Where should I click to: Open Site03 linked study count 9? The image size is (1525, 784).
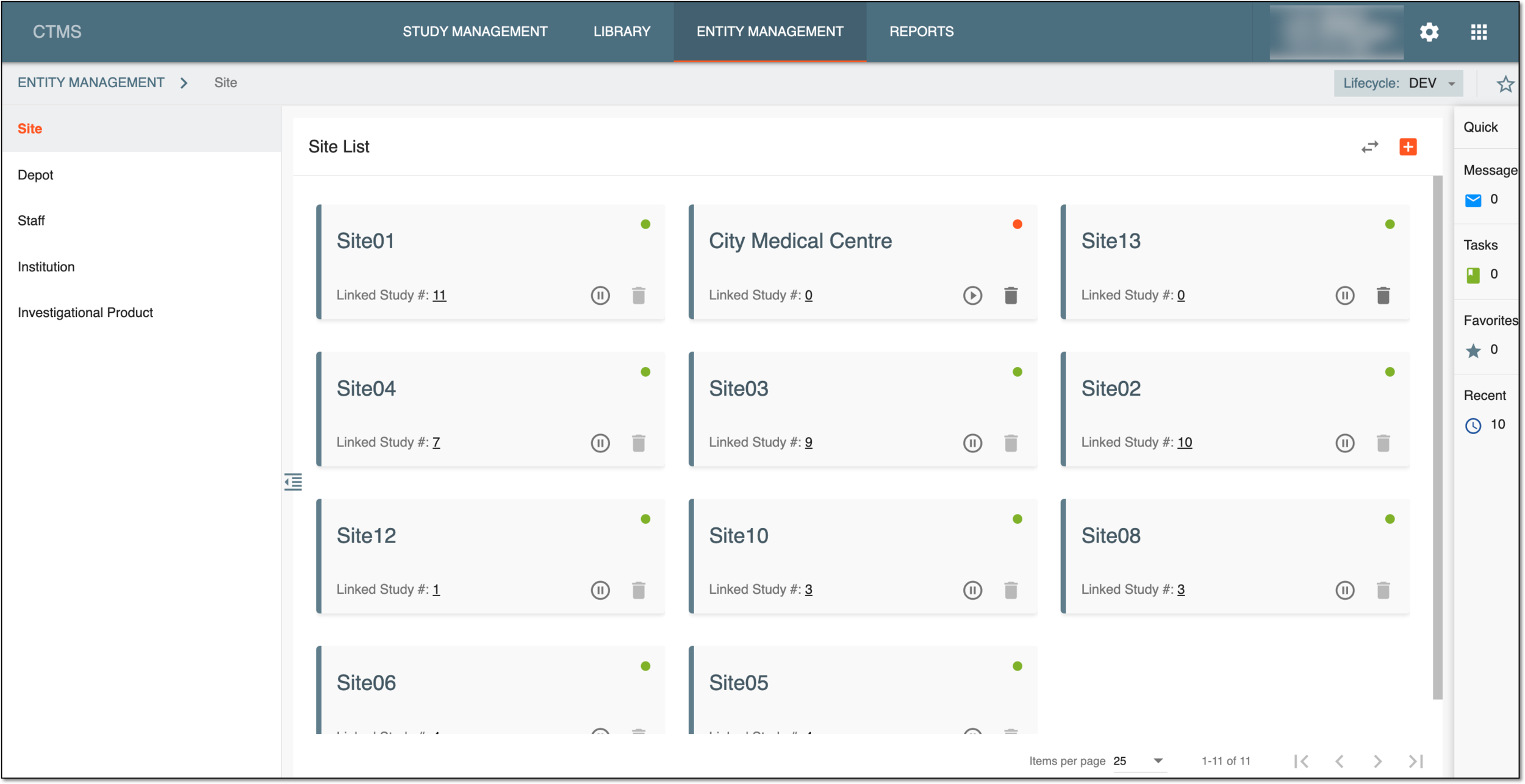[808, 442]
